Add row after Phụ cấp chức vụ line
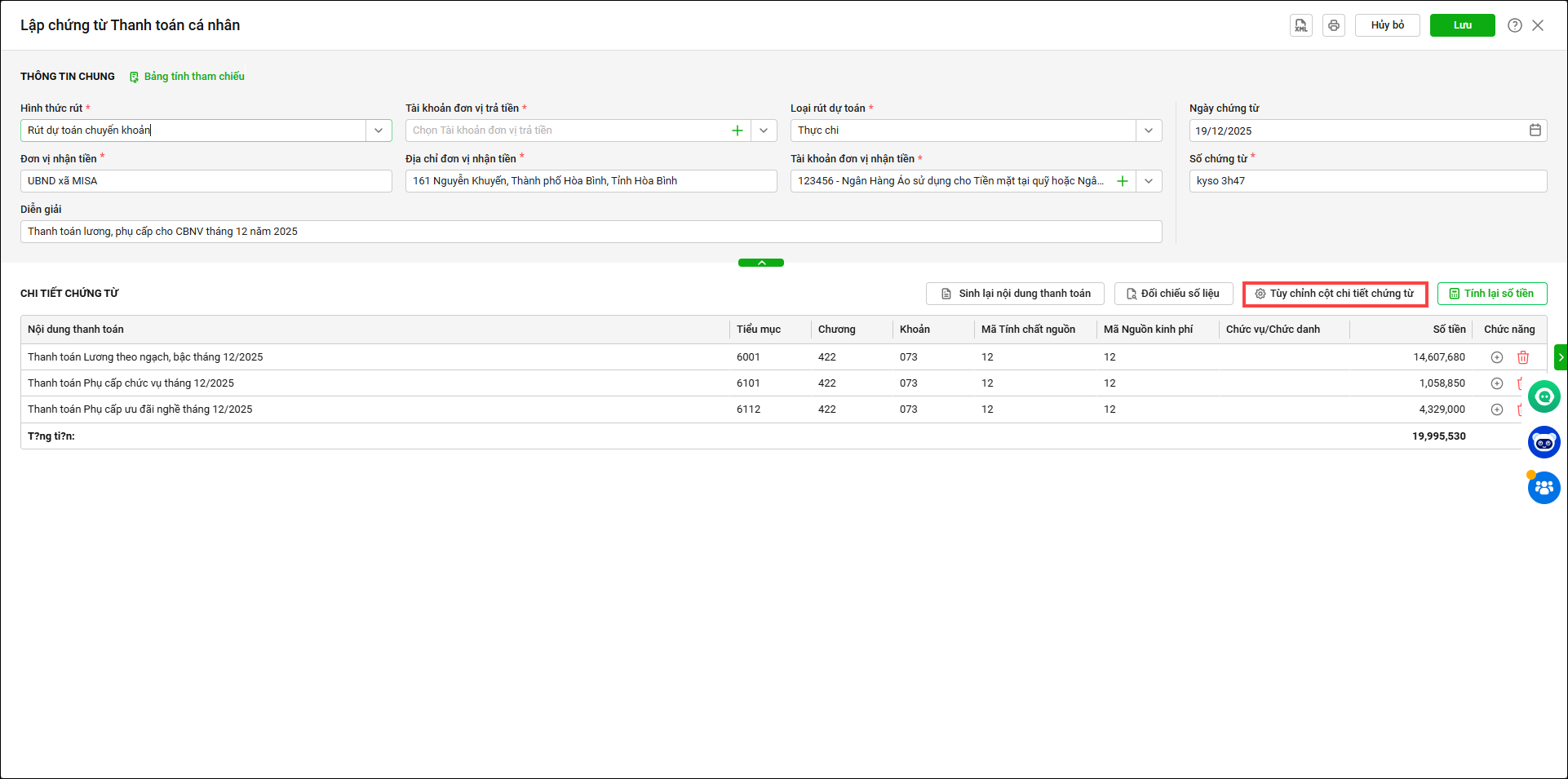Viewport: 1568px width, 779px height. [x=1496, y=383]
